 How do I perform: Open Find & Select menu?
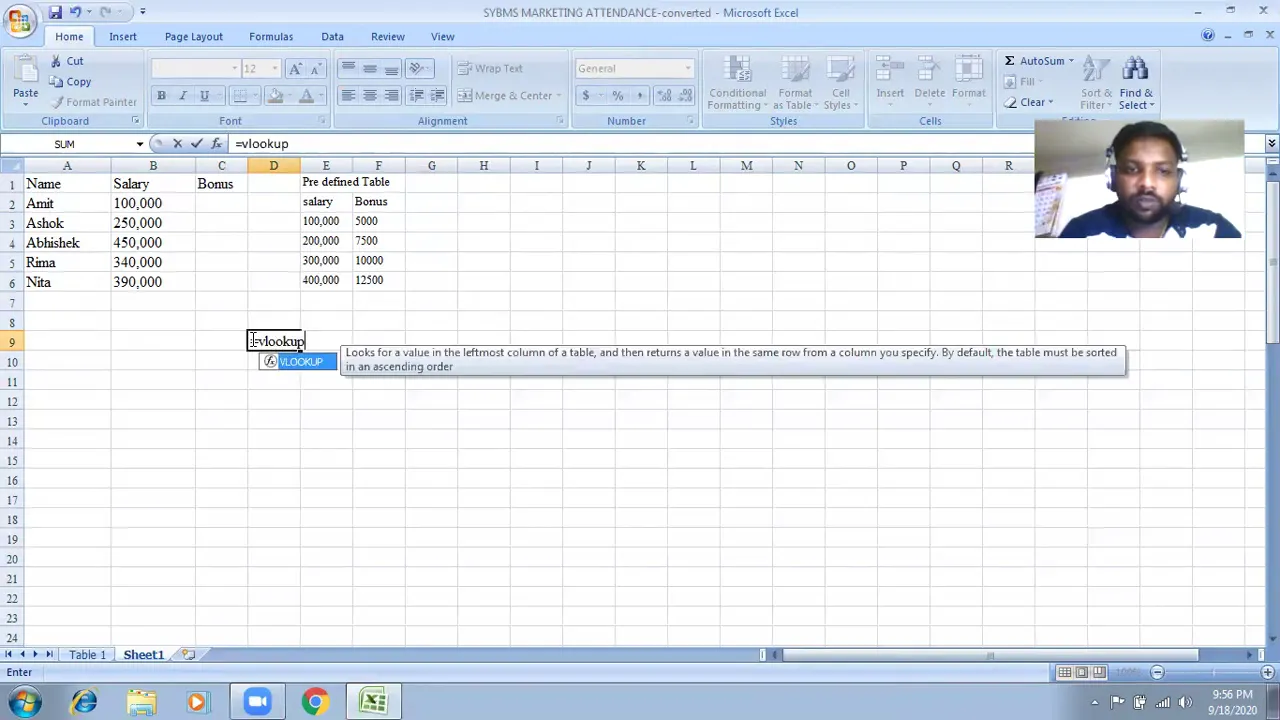[1136, 83]
